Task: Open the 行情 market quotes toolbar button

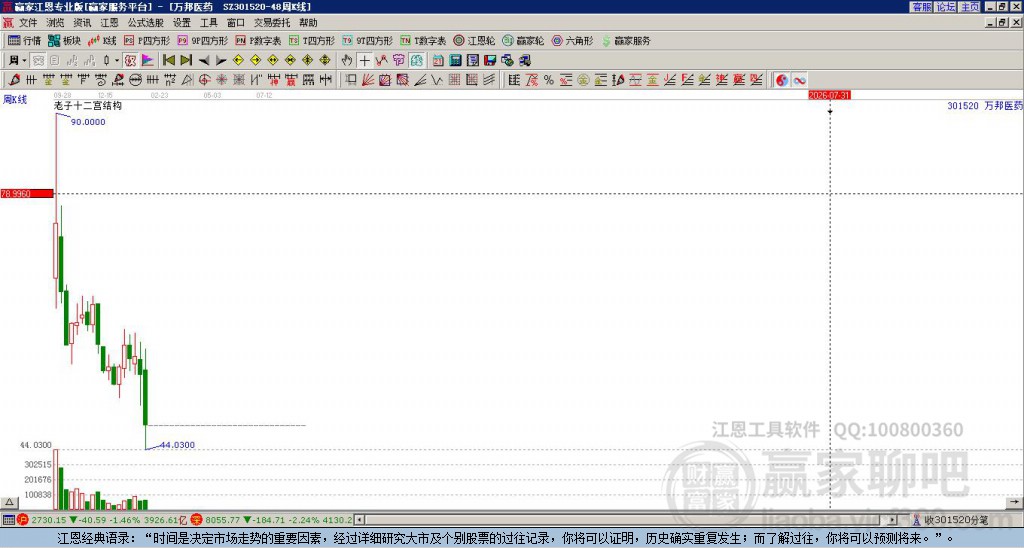Action: tap(24, 40)
